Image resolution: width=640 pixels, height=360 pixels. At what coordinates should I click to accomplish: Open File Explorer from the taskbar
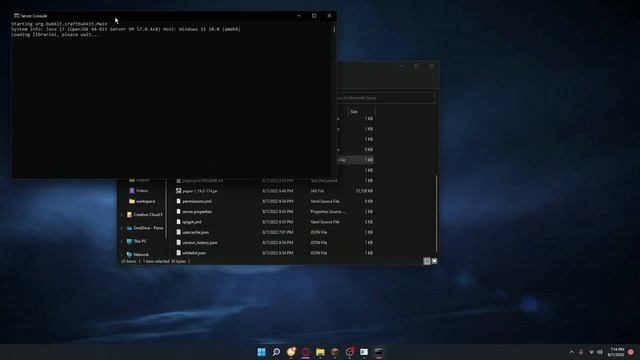(320, 352)
